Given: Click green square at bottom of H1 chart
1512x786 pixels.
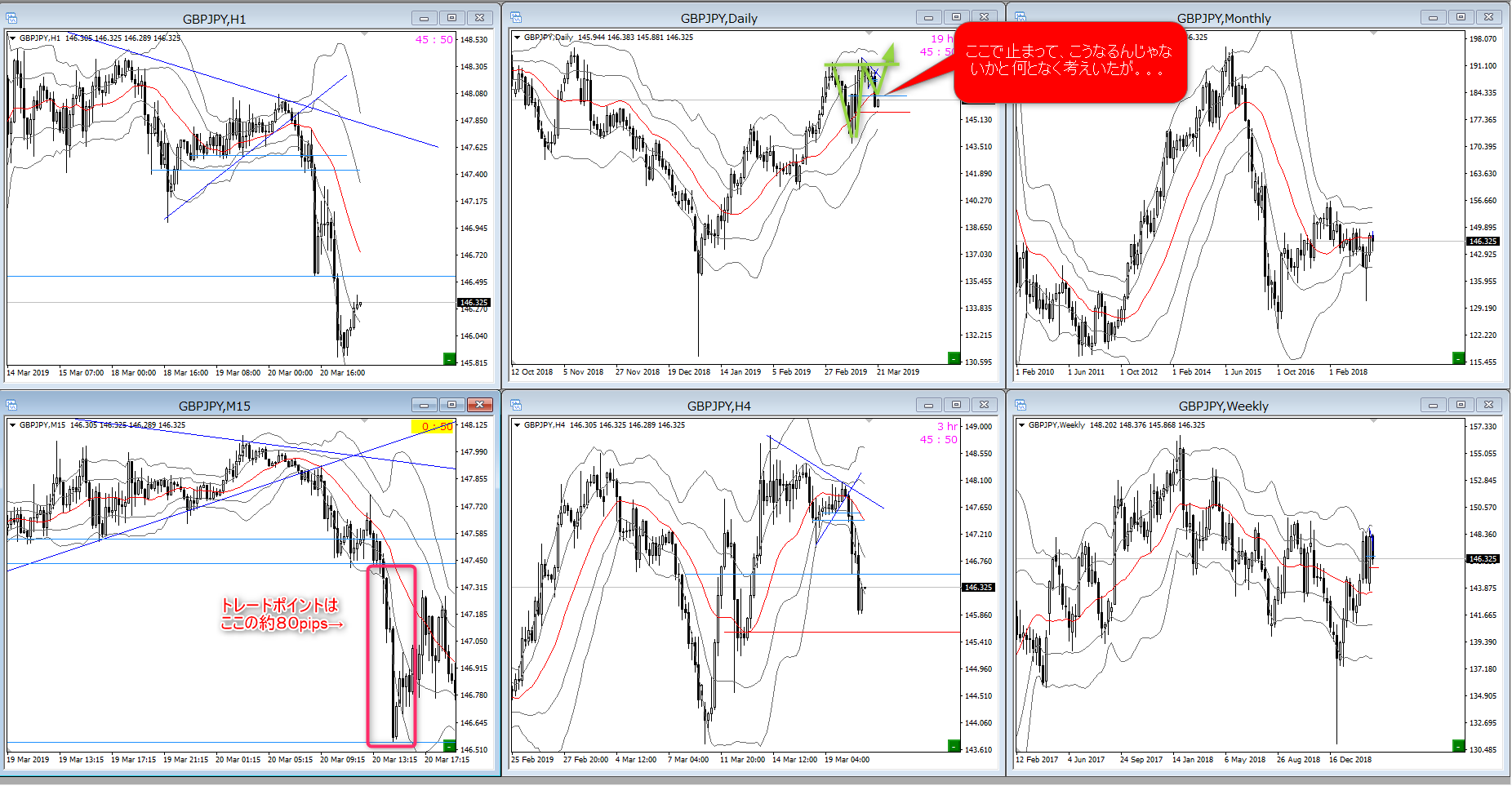Looking at the screenshot, I should point(448,358).
